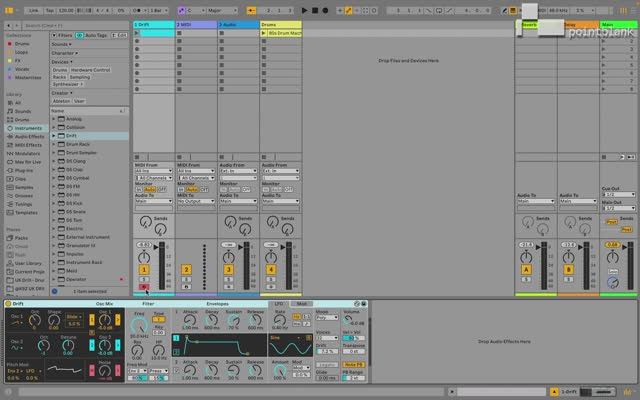Screen dimensions: 640x400
Task: Open 2 MIDI track No Output dropdown
Action: [x=196, y=201]
